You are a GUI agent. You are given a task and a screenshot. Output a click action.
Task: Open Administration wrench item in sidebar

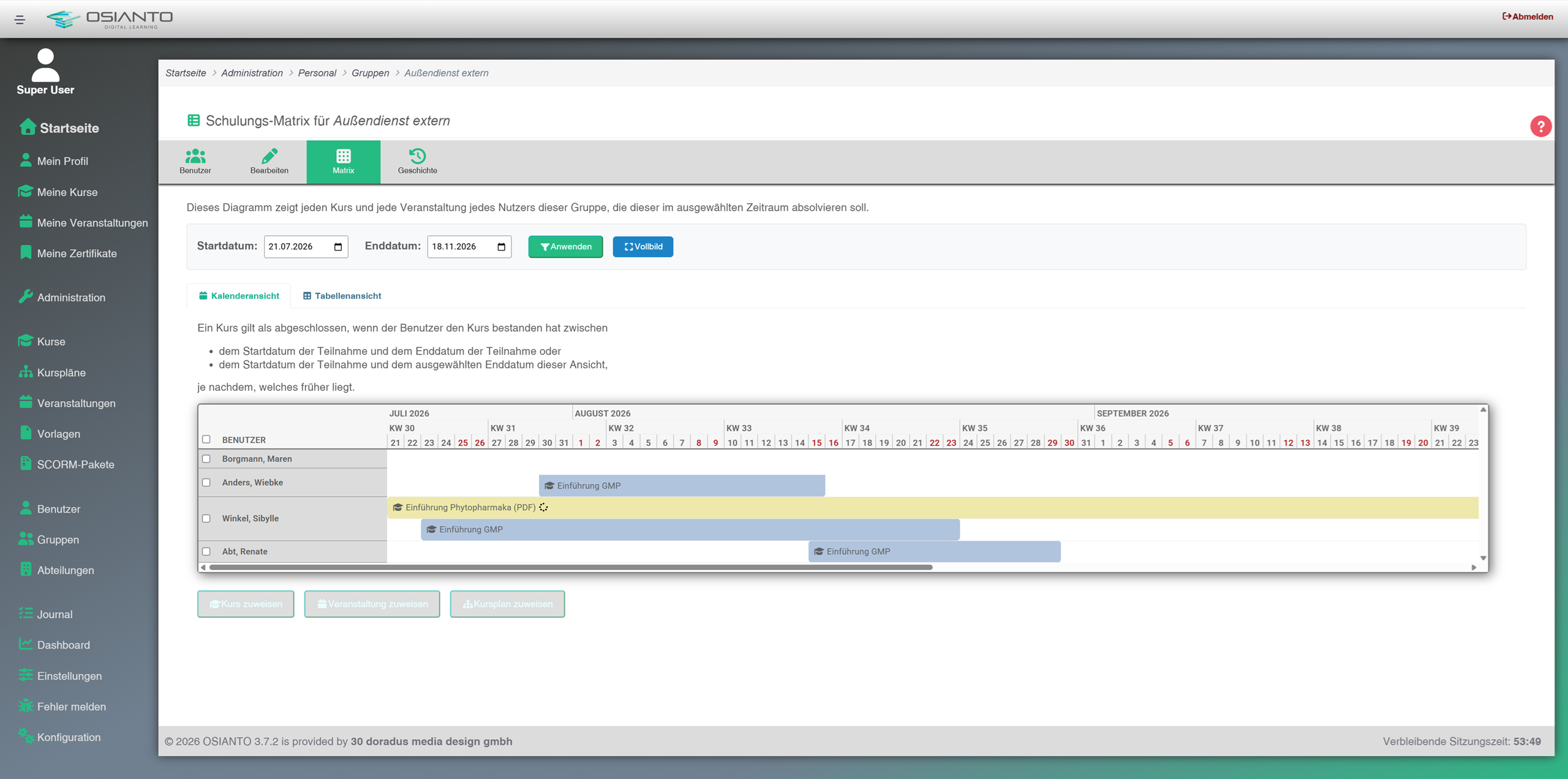point(62,297)
